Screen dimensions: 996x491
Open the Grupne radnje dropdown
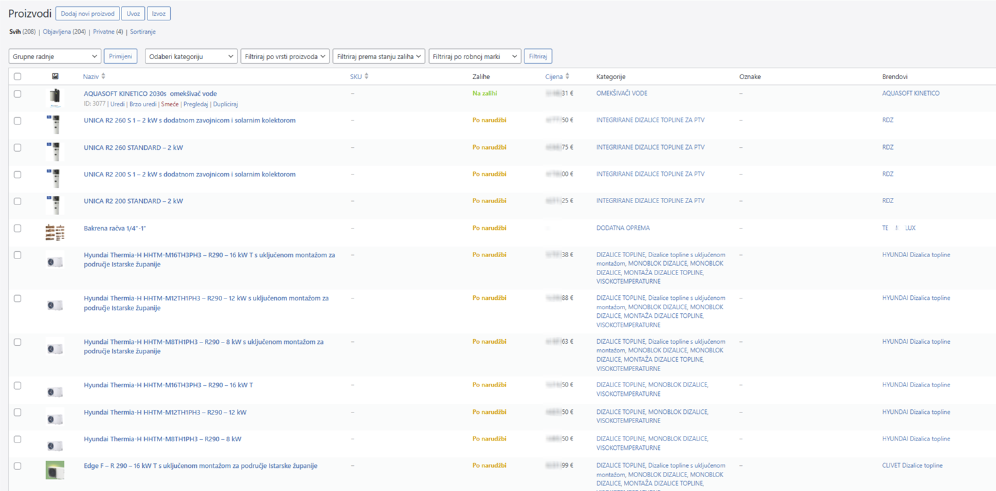tap(55, 57)
